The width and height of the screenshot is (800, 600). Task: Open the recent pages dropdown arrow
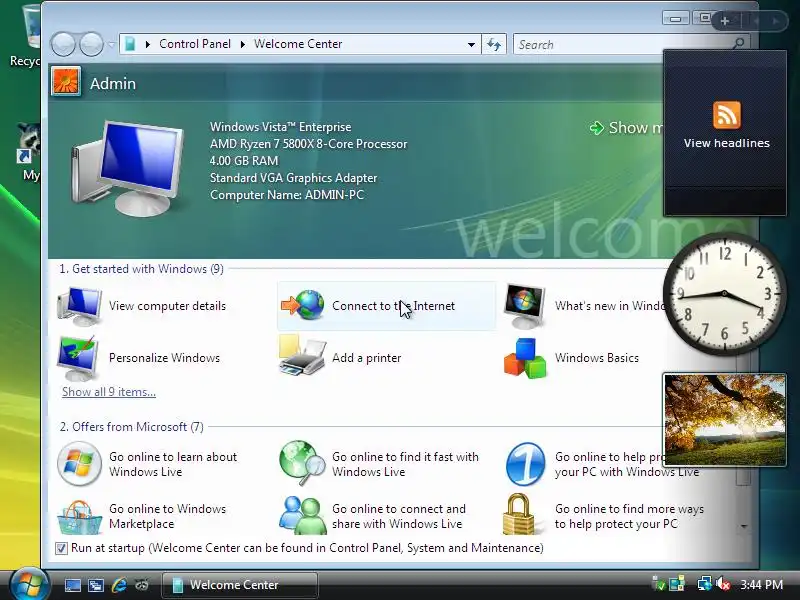(111, 44)
